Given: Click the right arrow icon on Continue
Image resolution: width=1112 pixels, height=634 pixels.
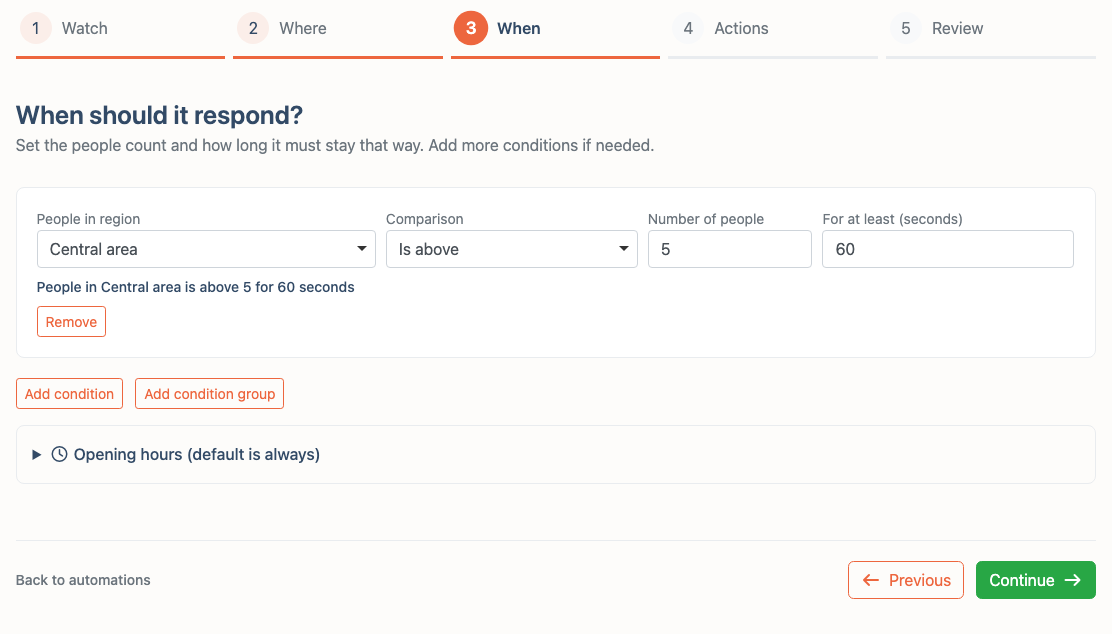Looking at the screenshot, I should (x=1073, y=580).
